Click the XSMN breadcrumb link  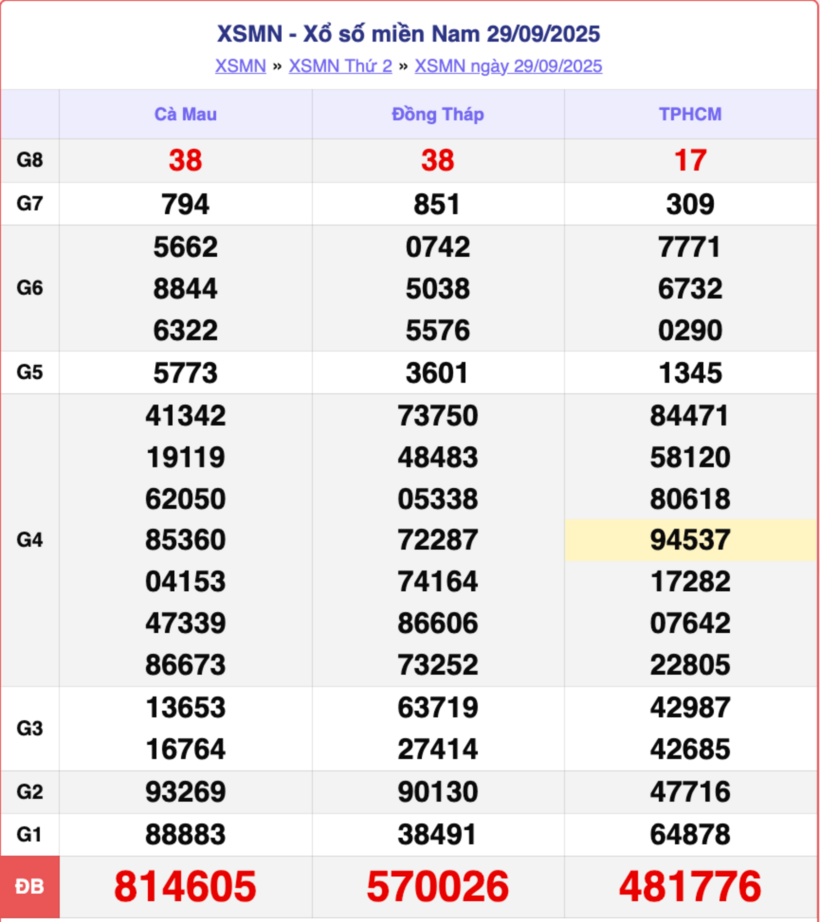pos(240,66)
